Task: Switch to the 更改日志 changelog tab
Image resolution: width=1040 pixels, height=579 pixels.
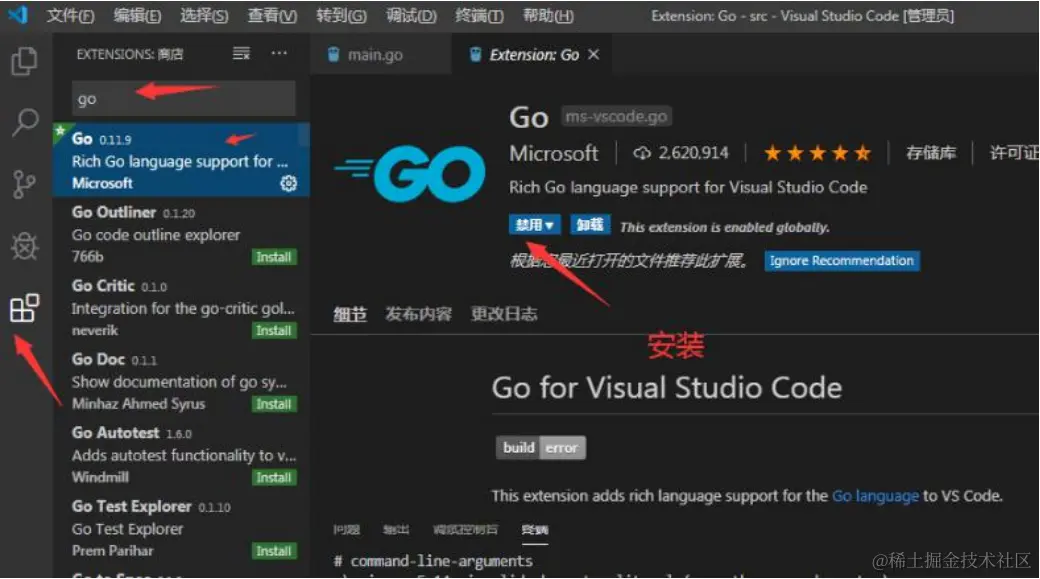Action: click(x=504, y=314)
